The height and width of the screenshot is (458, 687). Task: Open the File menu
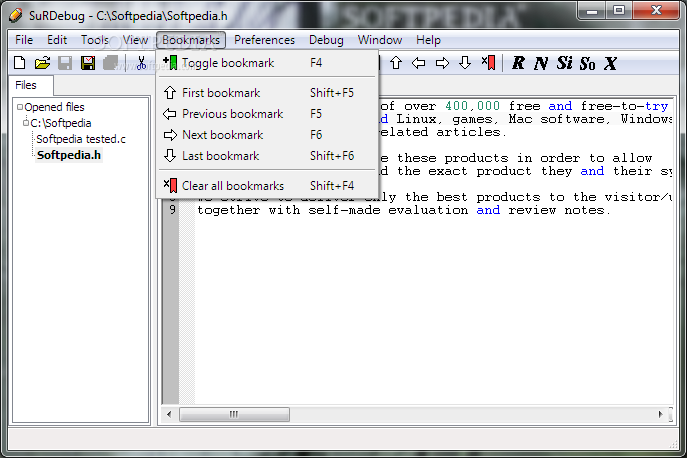tap(24, 40)
